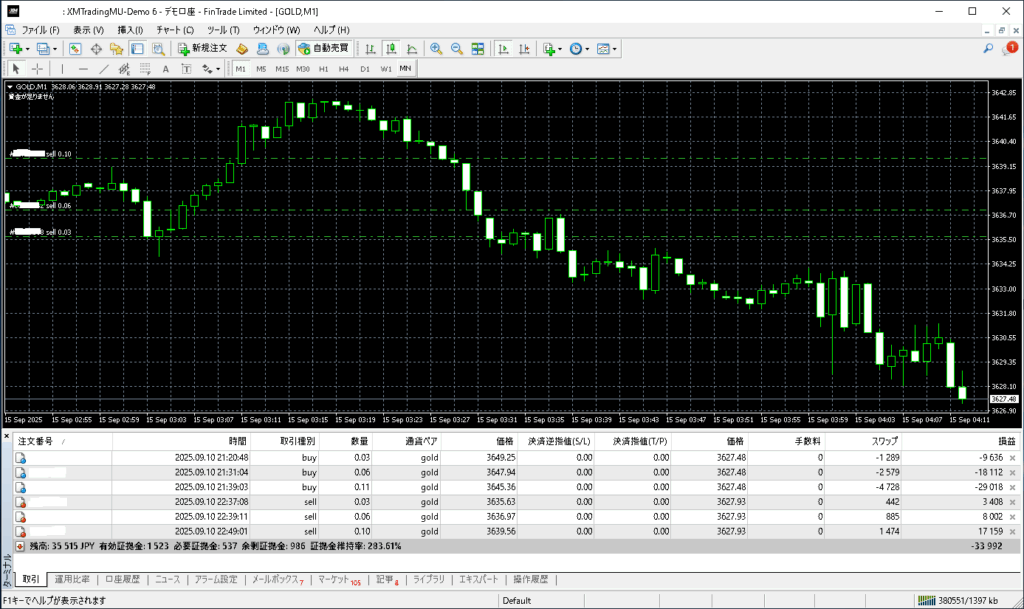The width and height of the screenshot is (1024, 609).
Task: Open the chart periods clock dropdown
Action: click(x=589, y=48)
